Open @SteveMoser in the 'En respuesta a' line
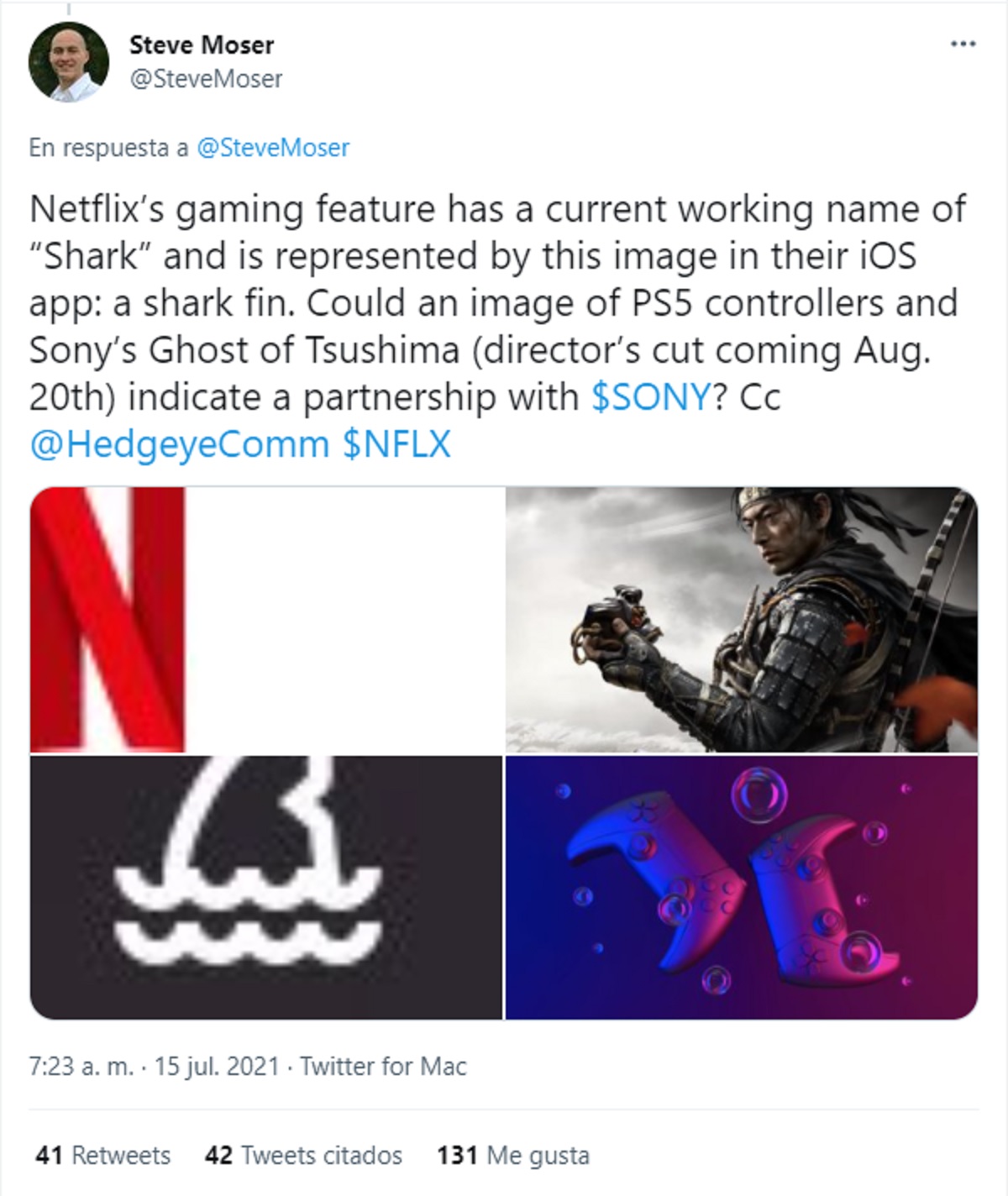The image size is (1008, 1196). point(273,148)
